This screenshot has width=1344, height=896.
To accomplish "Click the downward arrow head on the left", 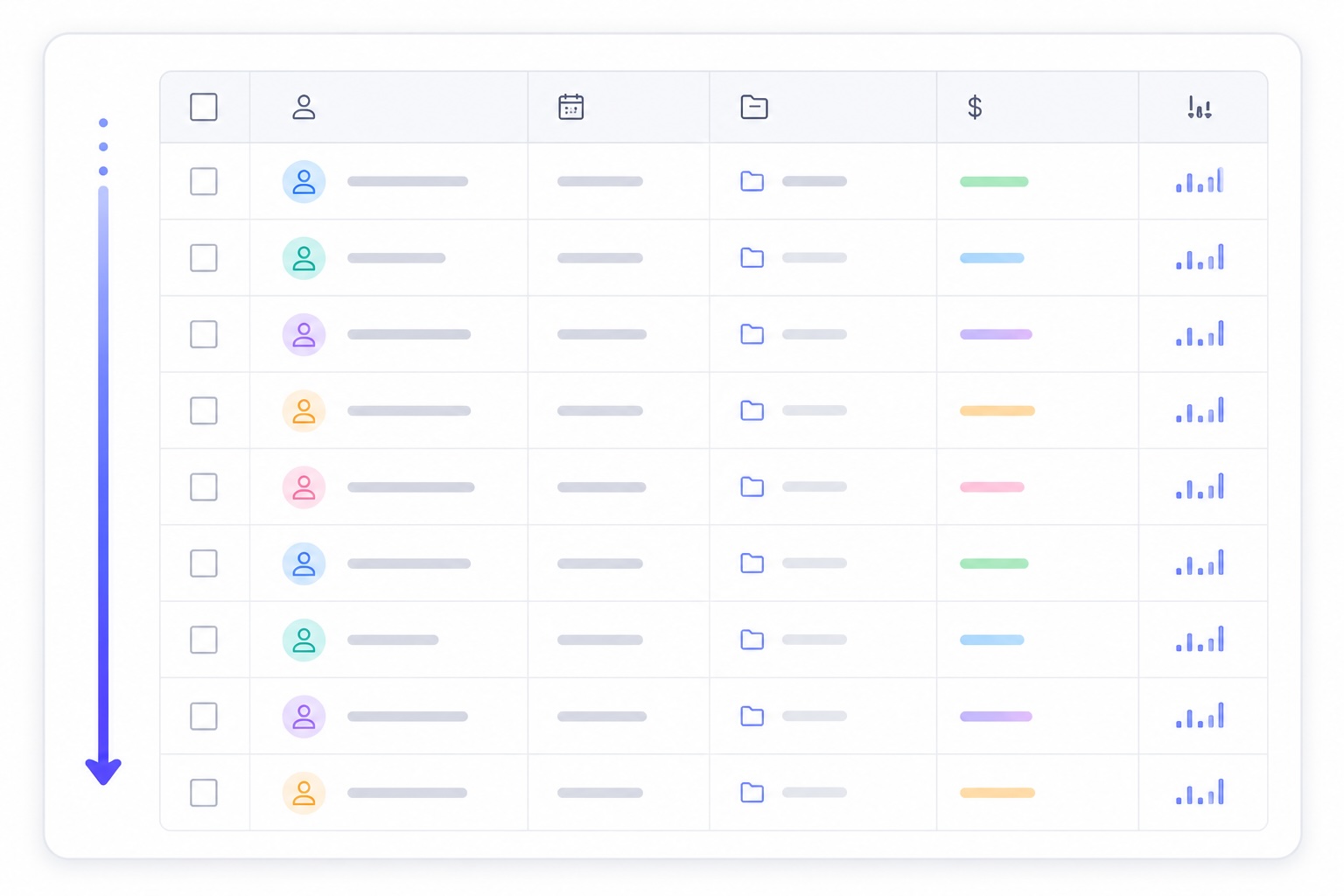I will click(103, 771).
